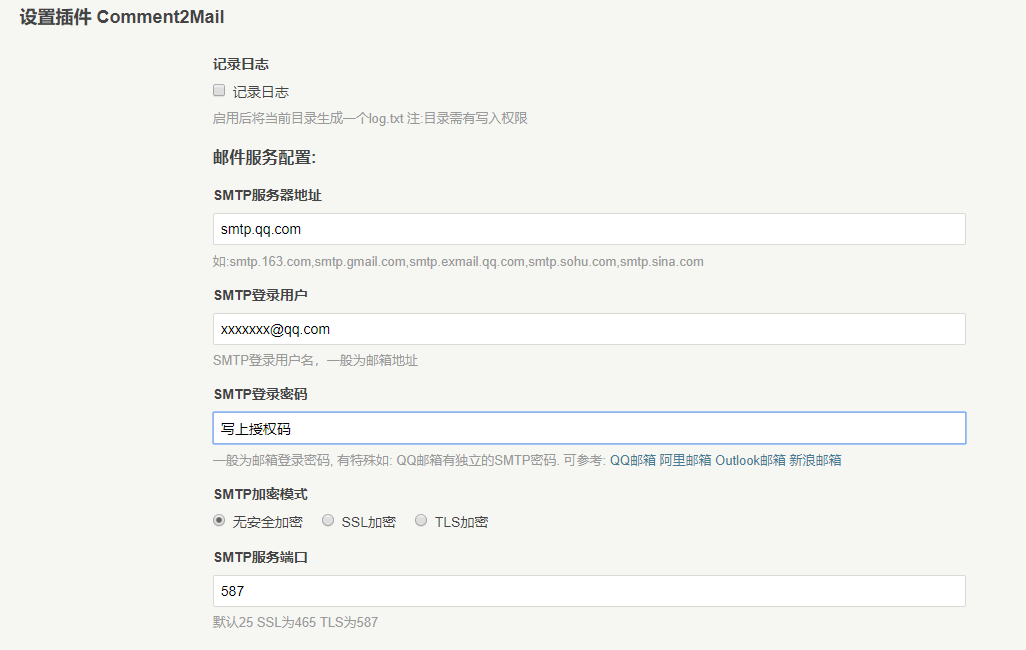The image size is (1026, 650).
Task: Focus the SMTP服务器地址 input field
Action: 589,229
